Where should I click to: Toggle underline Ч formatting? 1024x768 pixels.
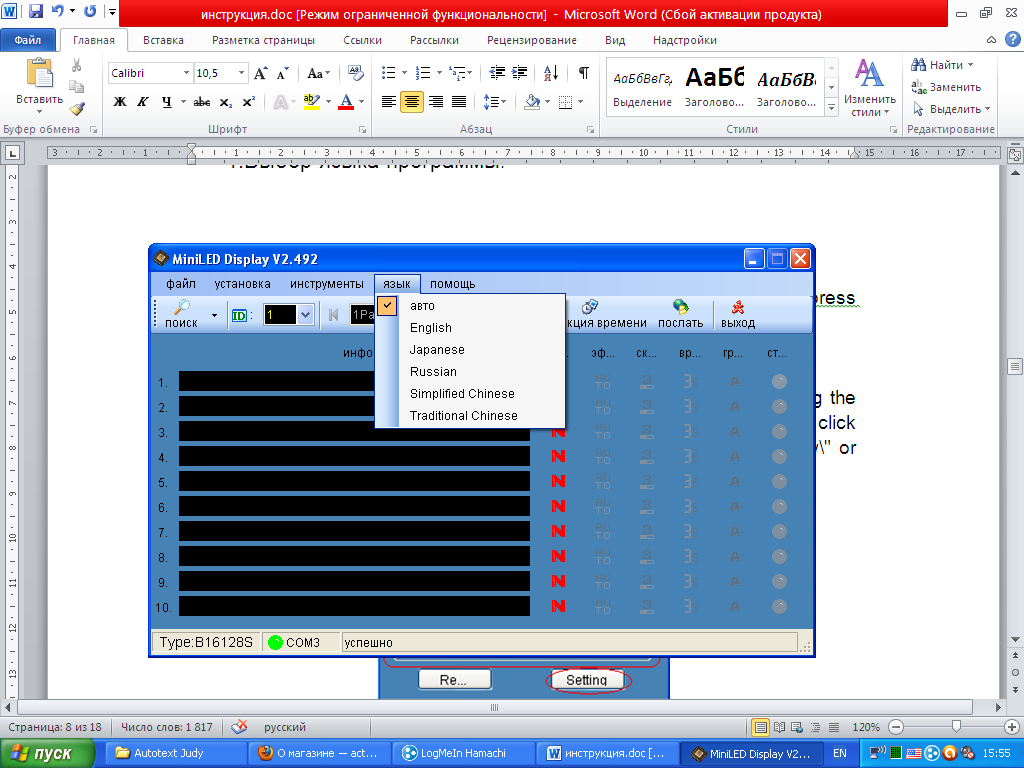(167, 102)
